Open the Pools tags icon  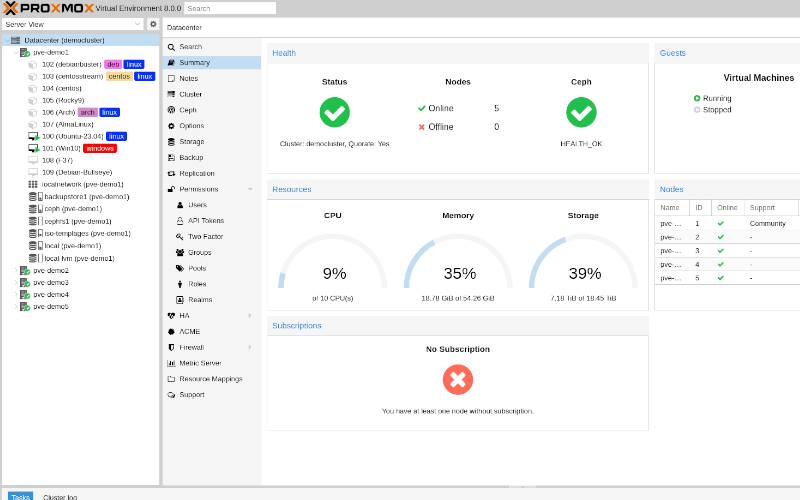point(180,268)
